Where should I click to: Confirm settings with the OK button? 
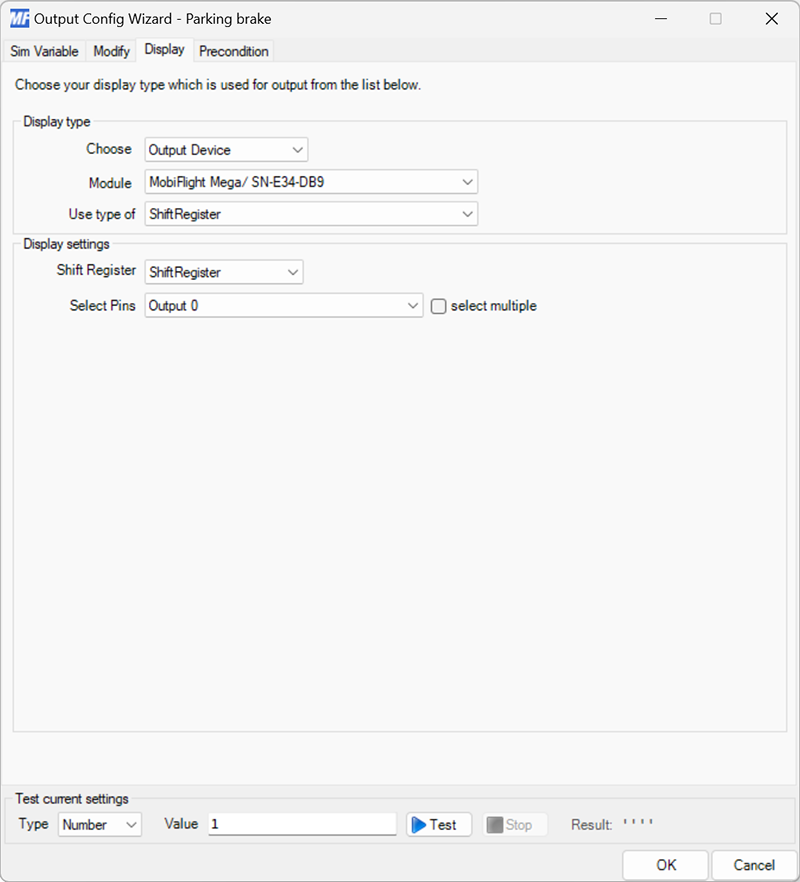665,865
